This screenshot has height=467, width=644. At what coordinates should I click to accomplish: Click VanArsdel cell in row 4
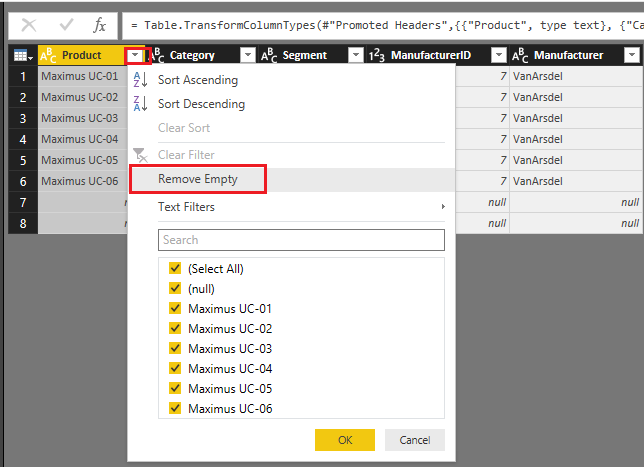[x=576, y=139]
